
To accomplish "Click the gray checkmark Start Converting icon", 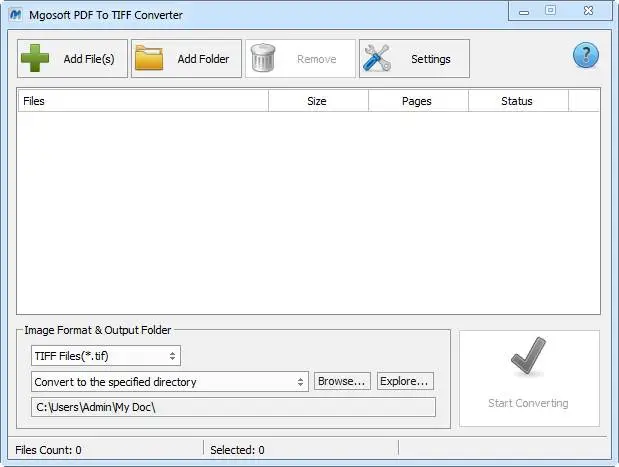I will [529, 356].
